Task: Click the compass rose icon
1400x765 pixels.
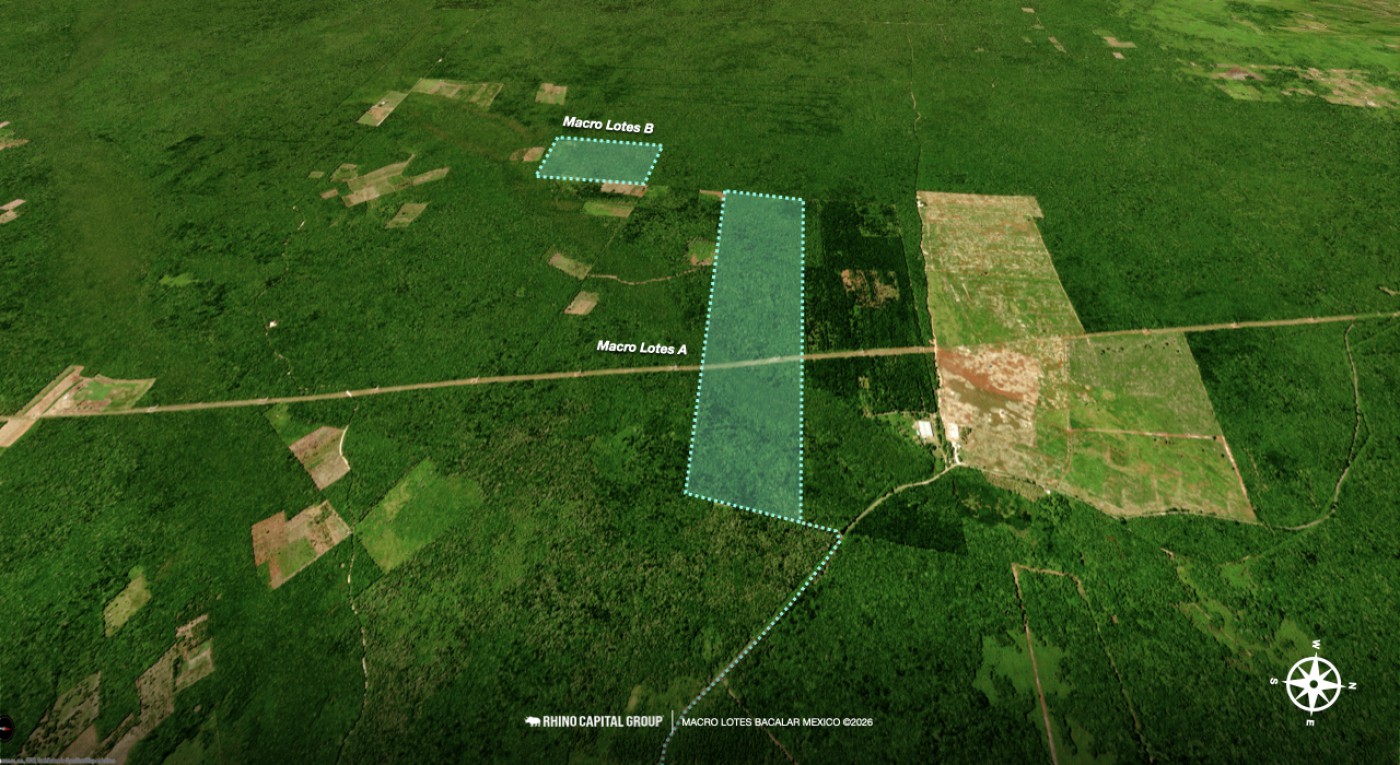Action: (1313, 684)
